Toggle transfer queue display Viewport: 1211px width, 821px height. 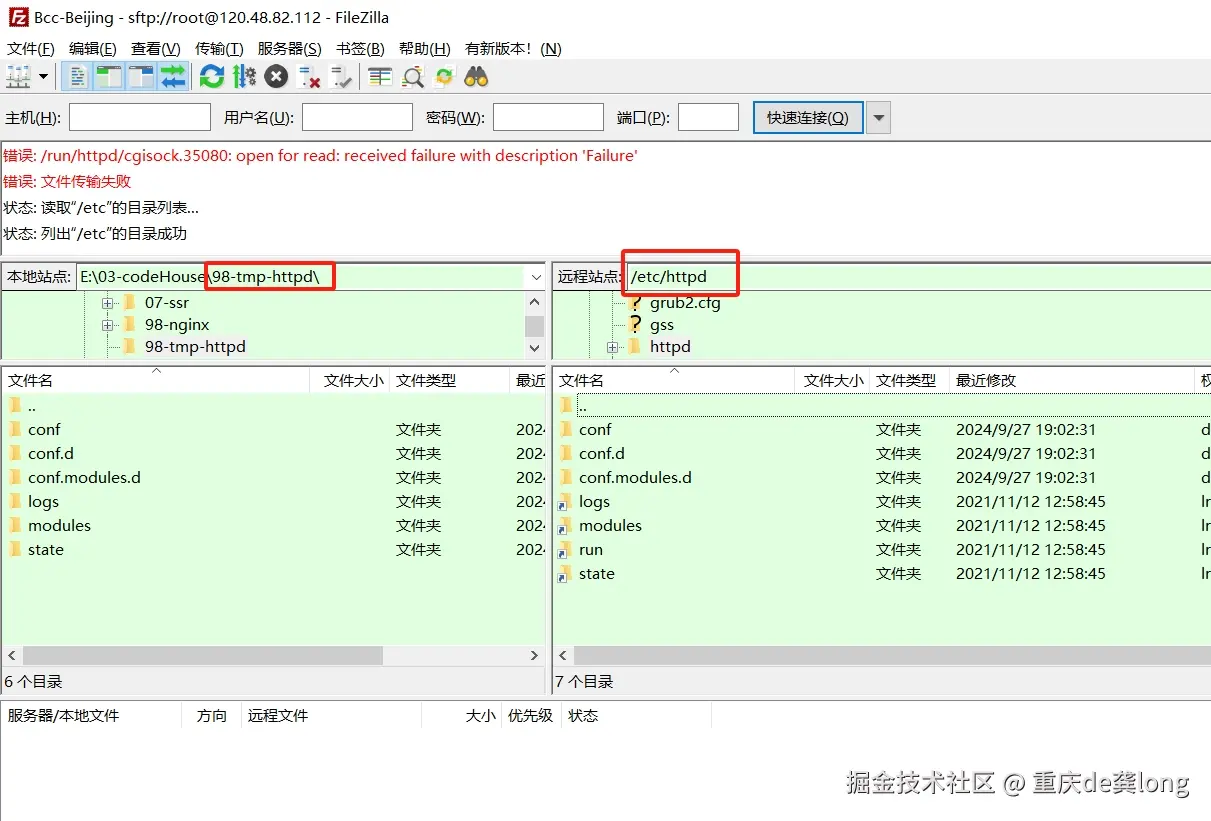point(173,76)
